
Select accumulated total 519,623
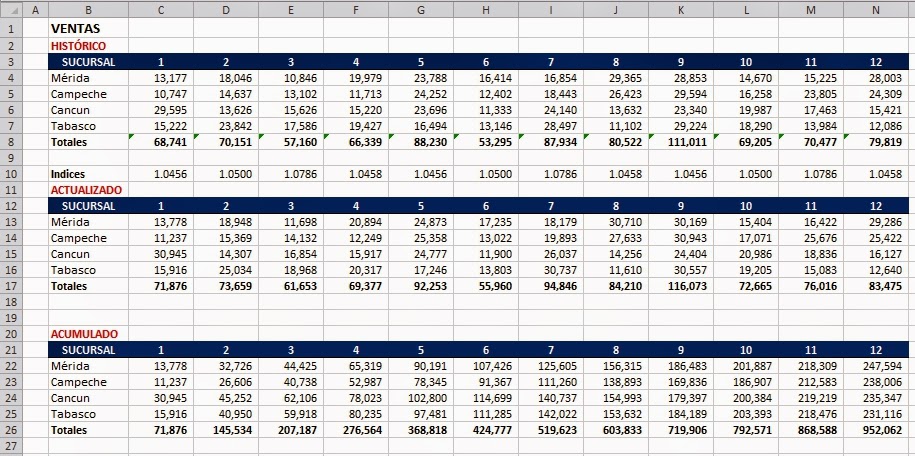551,430
